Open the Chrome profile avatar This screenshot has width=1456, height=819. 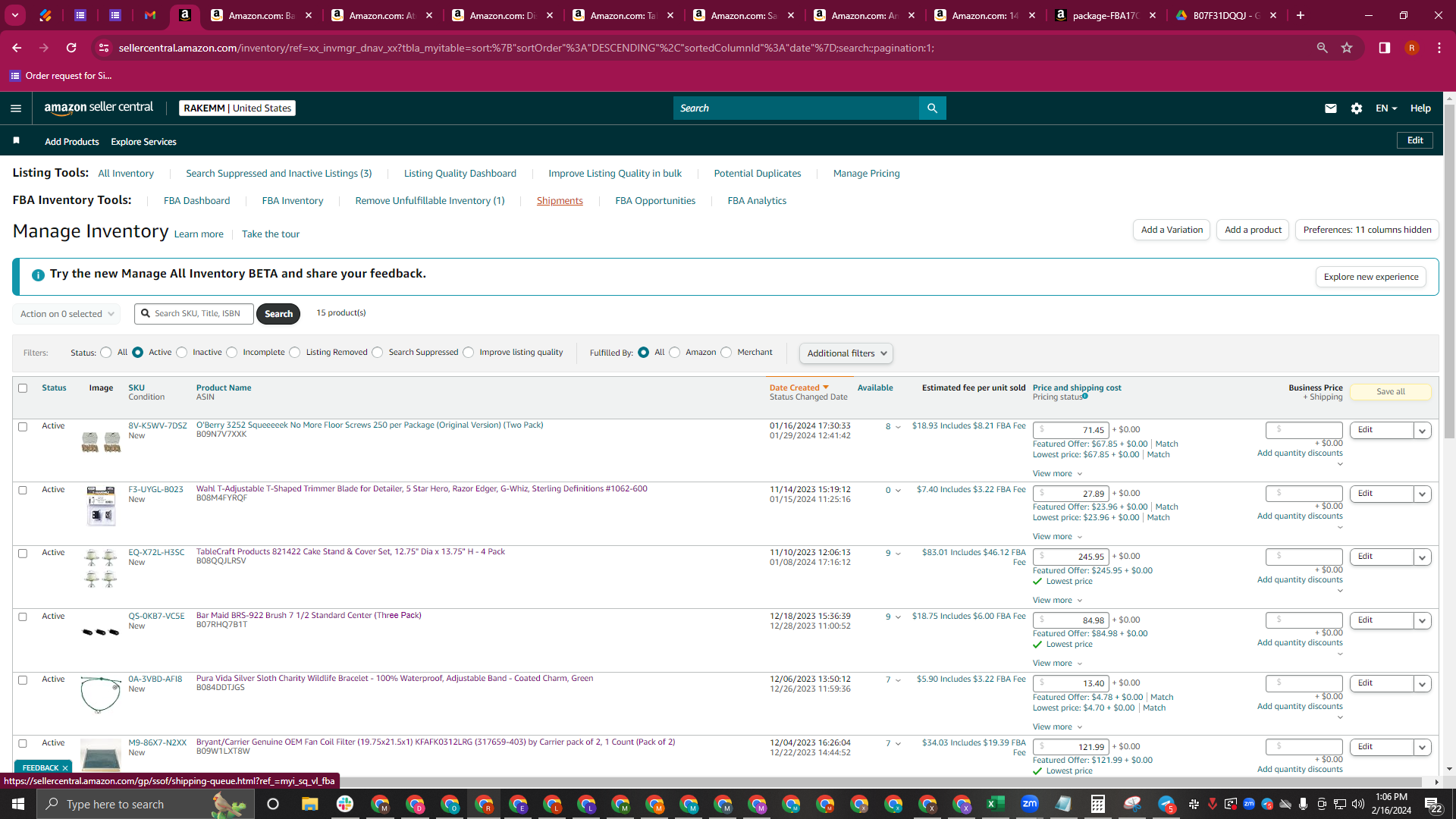pos(1412,48)
